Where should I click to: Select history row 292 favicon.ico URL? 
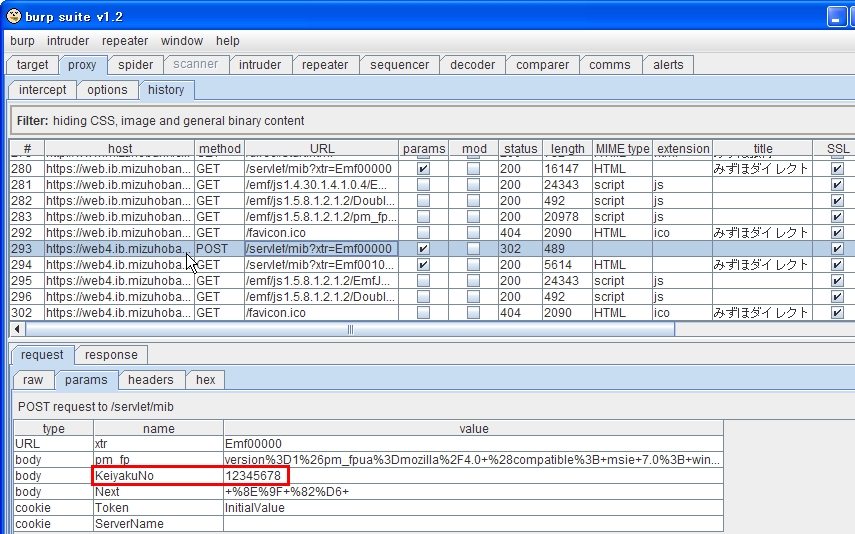(x=322, y=233)
